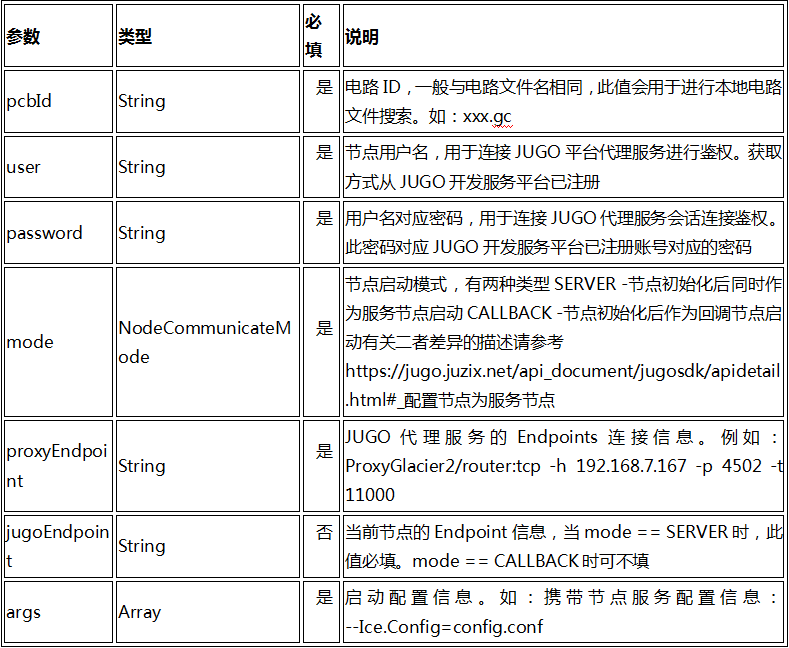Viewport: 789px width, 648px height.
Task: Click the 否 value for jugoEndpoint
Action: point(325,532)
